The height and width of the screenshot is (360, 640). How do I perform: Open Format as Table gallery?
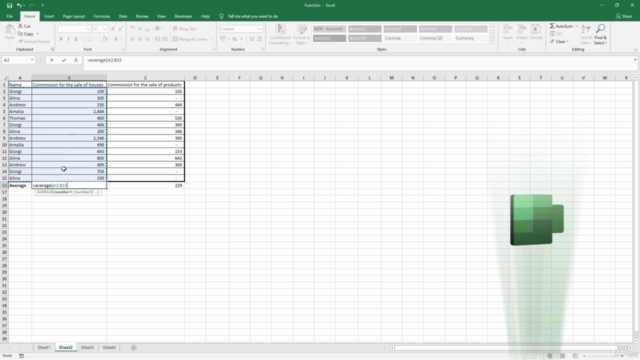(301, 34)
